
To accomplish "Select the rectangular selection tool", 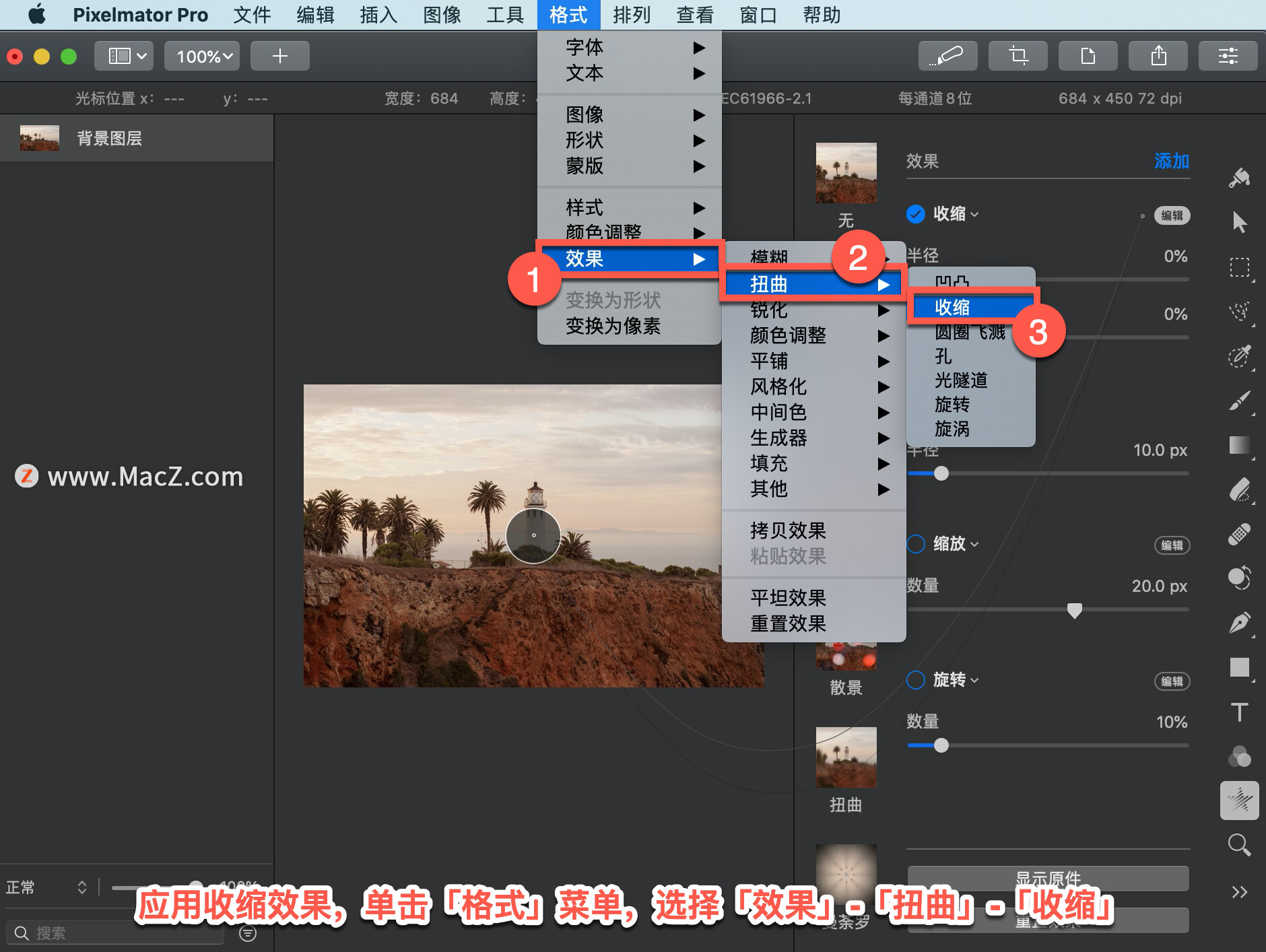I will click(x=1239, y=267).
